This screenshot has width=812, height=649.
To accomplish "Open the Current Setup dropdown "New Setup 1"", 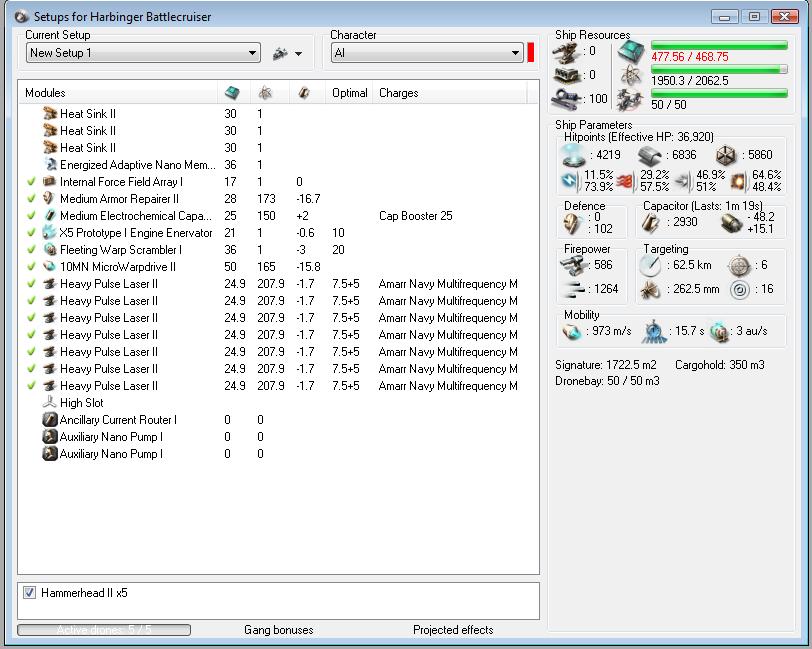I will tap(143, 53).
